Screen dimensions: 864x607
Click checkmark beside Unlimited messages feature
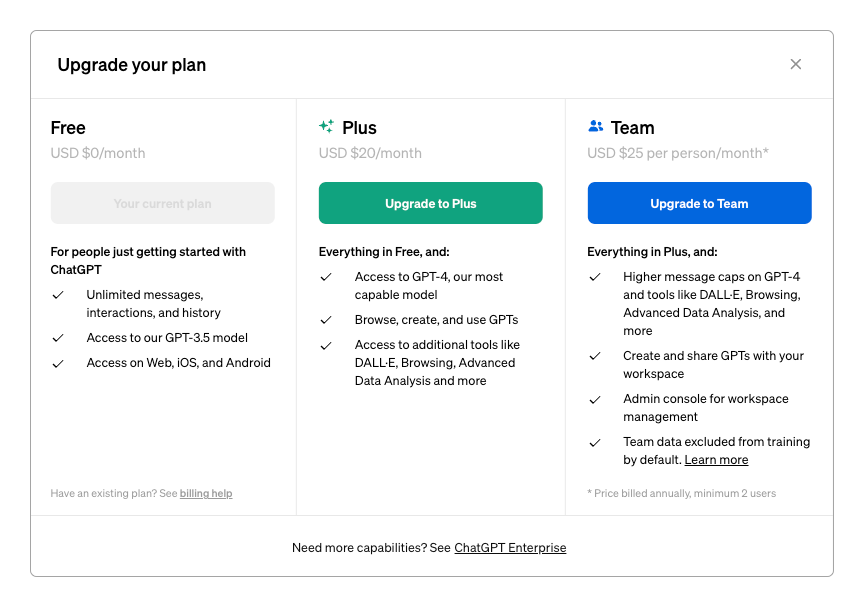(58, 295)
